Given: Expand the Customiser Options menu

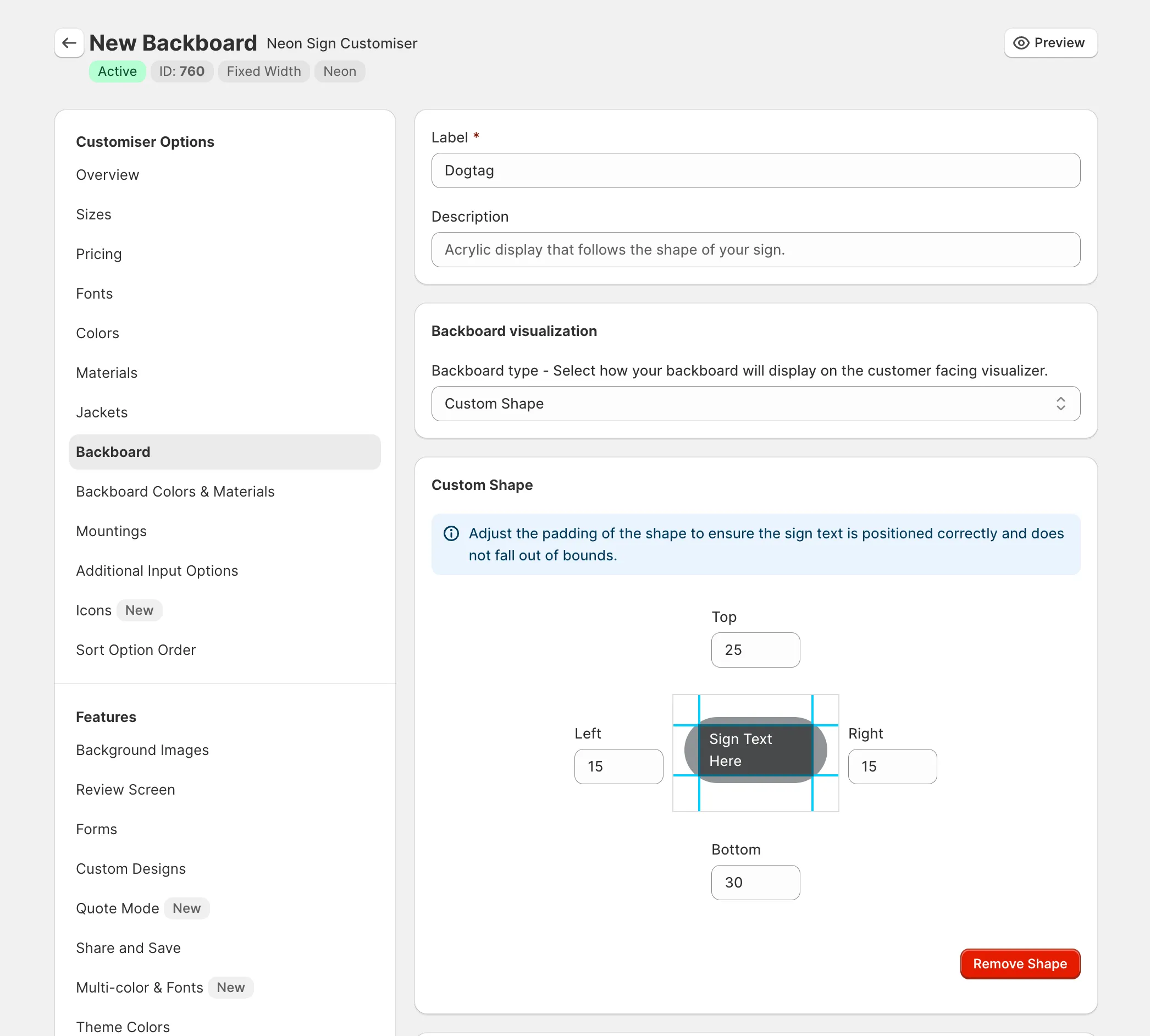Looking at the screenshot, I should tap(145, 141).
